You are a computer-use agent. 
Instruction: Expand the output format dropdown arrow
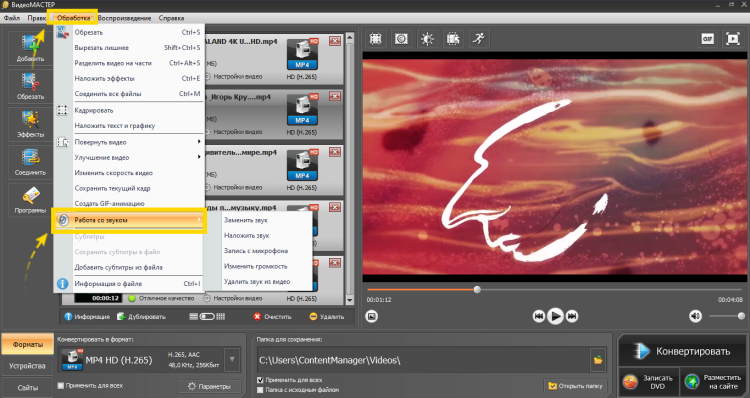pyautogui.click(x=232, y=359)
